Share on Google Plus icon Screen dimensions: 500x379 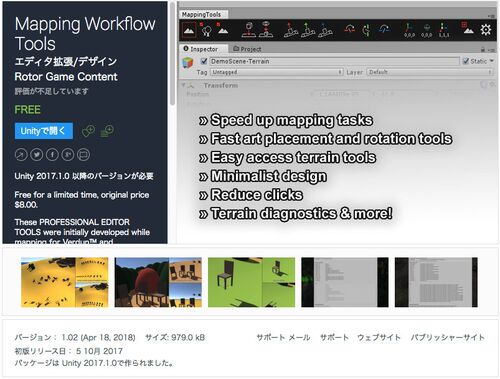[68, 155]
